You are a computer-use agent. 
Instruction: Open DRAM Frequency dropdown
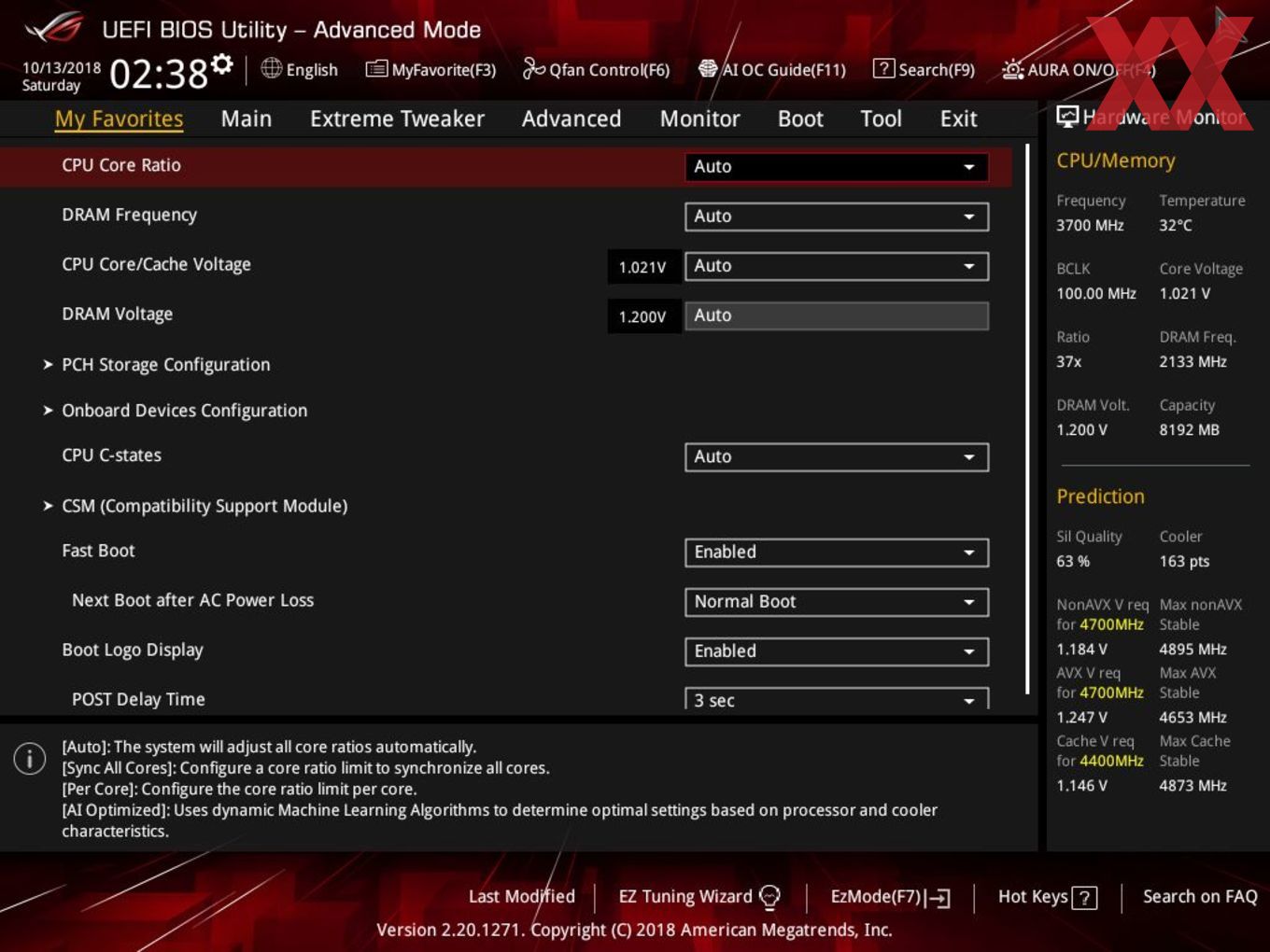[837, 217]
